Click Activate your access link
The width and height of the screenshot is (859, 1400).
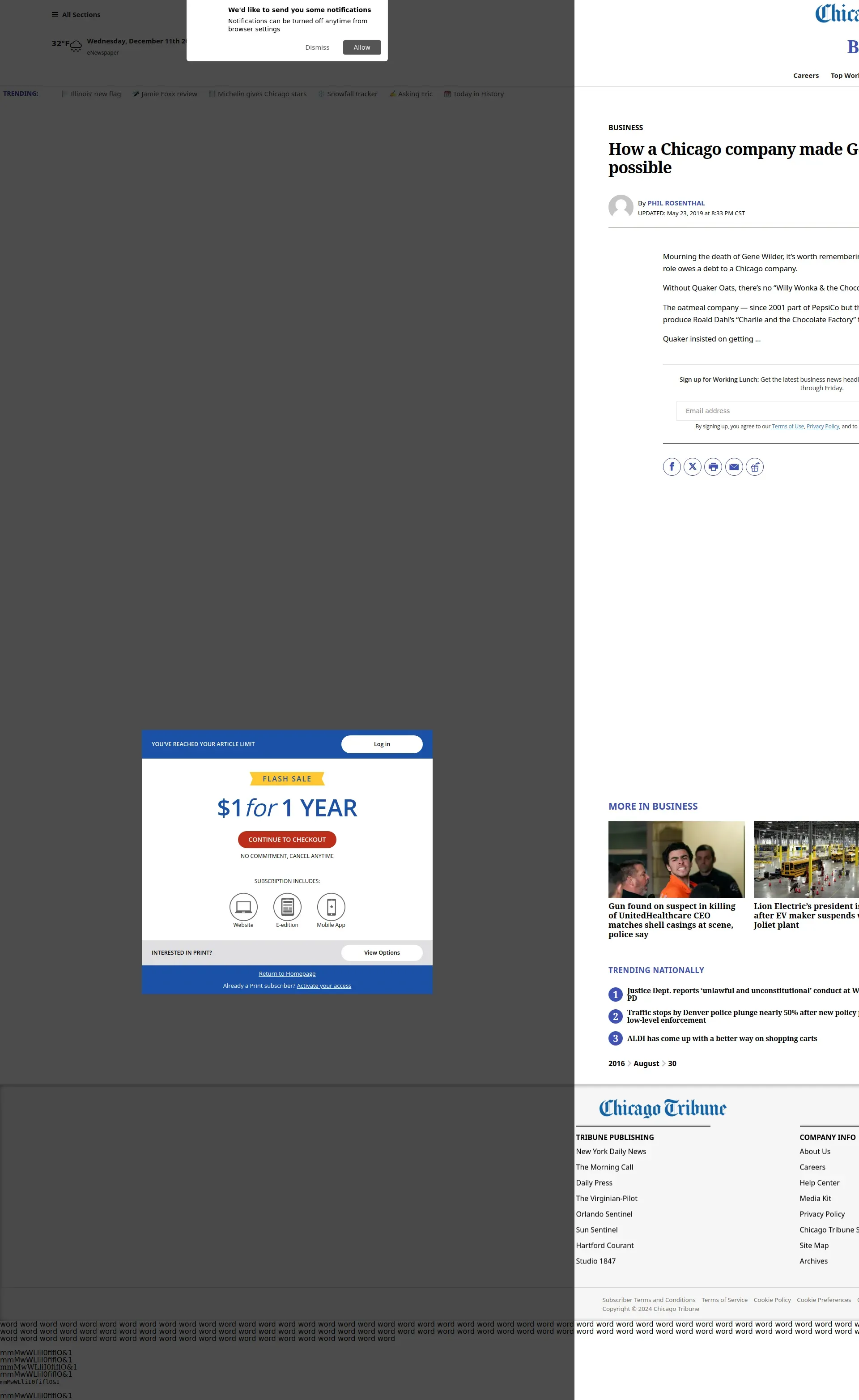point(324,986)
